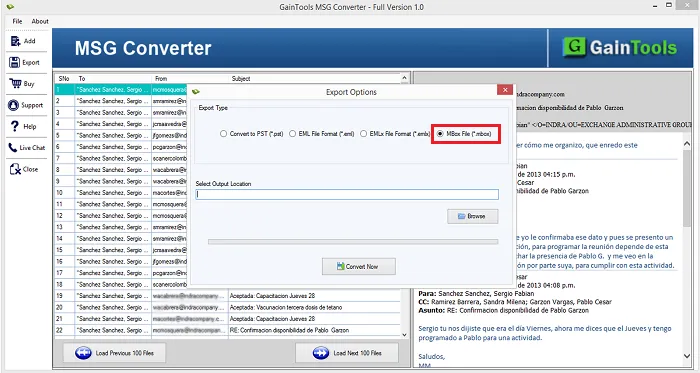Click Load Previous 100 Files button
Screen dimensions: 700x373
point(114,353)
